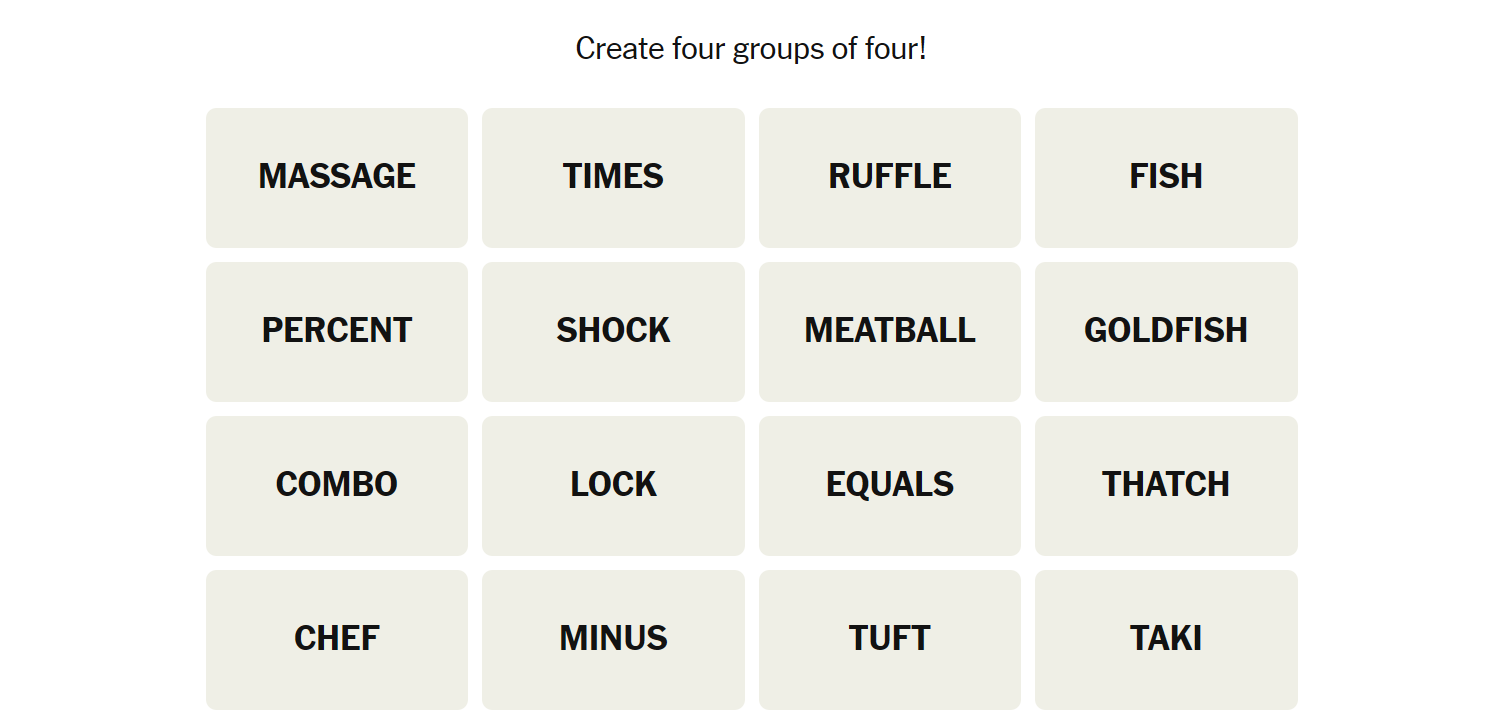Pick the RUFFLE tile
Image resolution: width=1500 pixels, height=727 pixels.
coord(889,177)
